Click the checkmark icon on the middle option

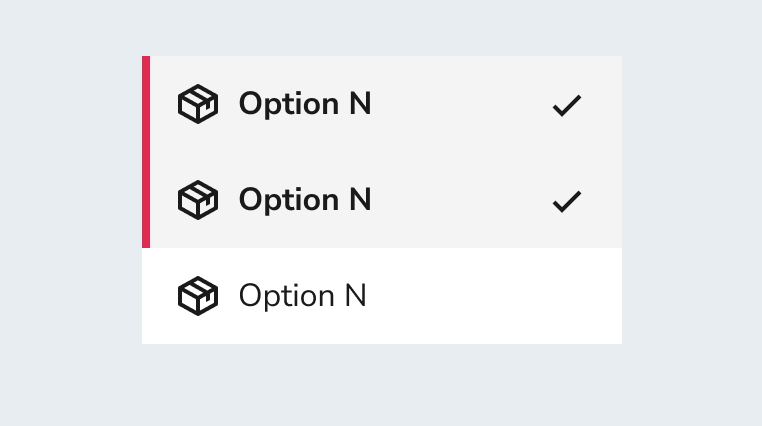[x=567, y=202]
